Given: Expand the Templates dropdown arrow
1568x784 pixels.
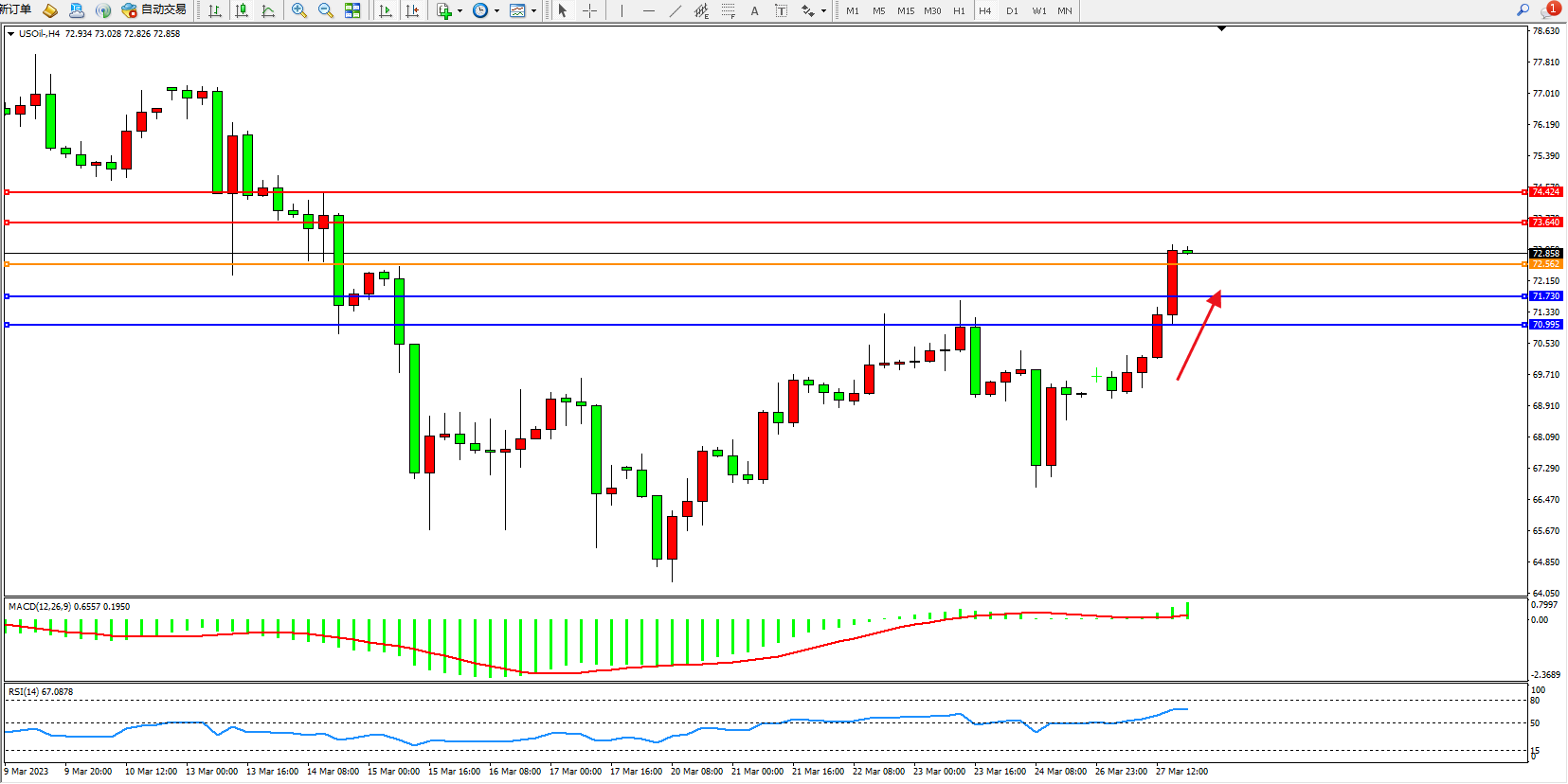Looking at the screenshot, I should [533, 11].
